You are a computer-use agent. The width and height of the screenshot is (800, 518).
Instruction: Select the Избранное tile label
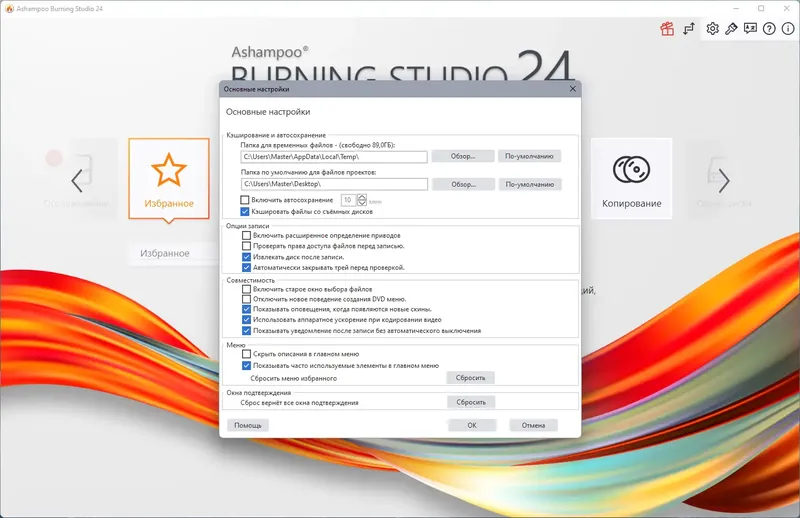click(169, 203)
